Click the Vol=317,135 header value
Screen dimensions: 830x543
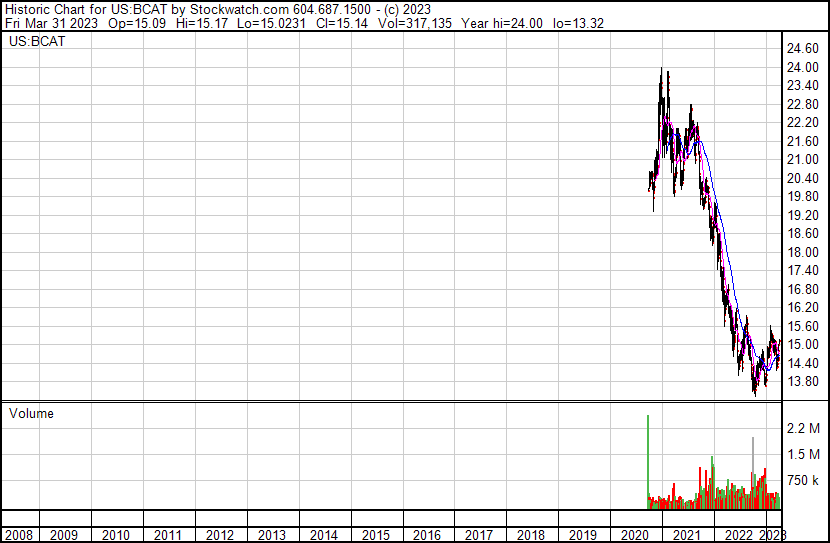(412, 23)
